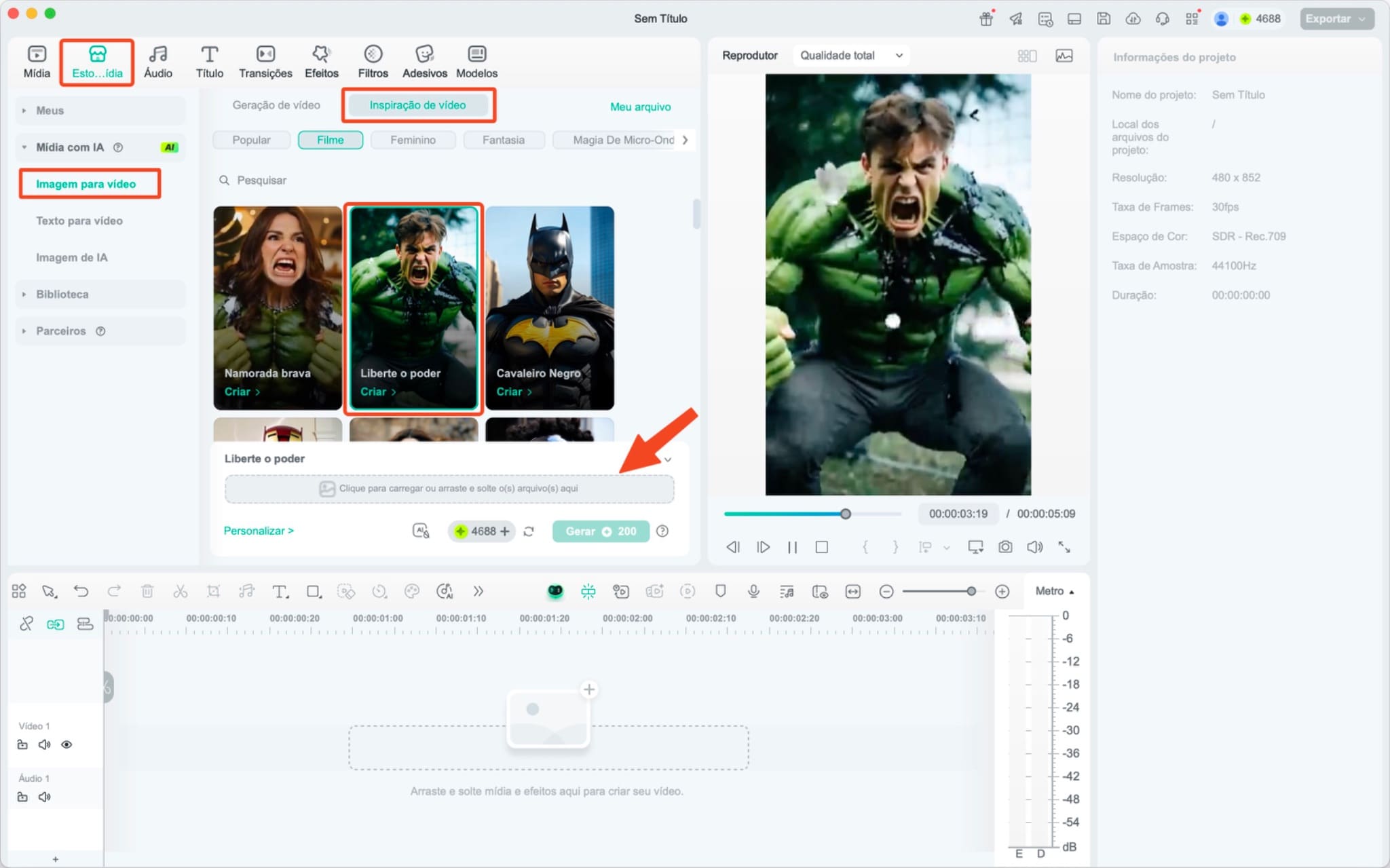This screenshot has width=1390, height=868.
Task: Open the Mídia tab
Action: tap(37, 62)
